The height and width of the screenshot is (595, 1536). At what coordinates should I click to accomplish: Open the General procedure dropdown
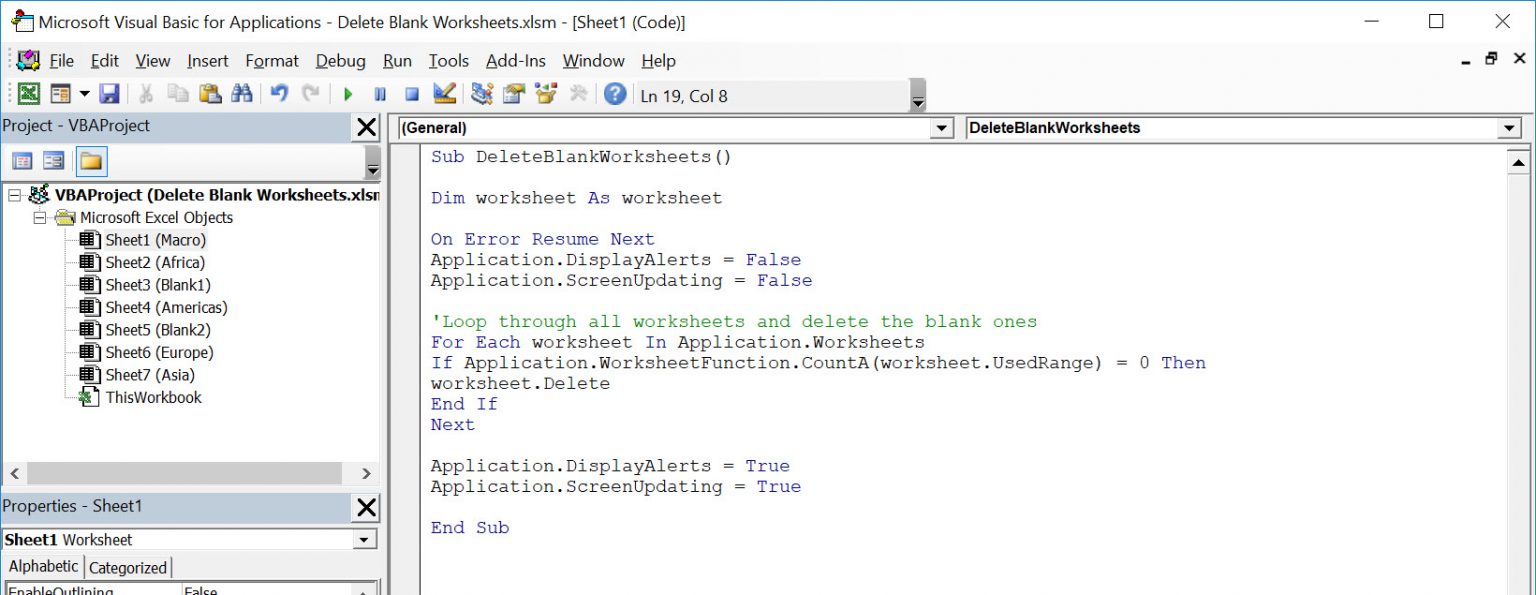(x=941, y=128)
